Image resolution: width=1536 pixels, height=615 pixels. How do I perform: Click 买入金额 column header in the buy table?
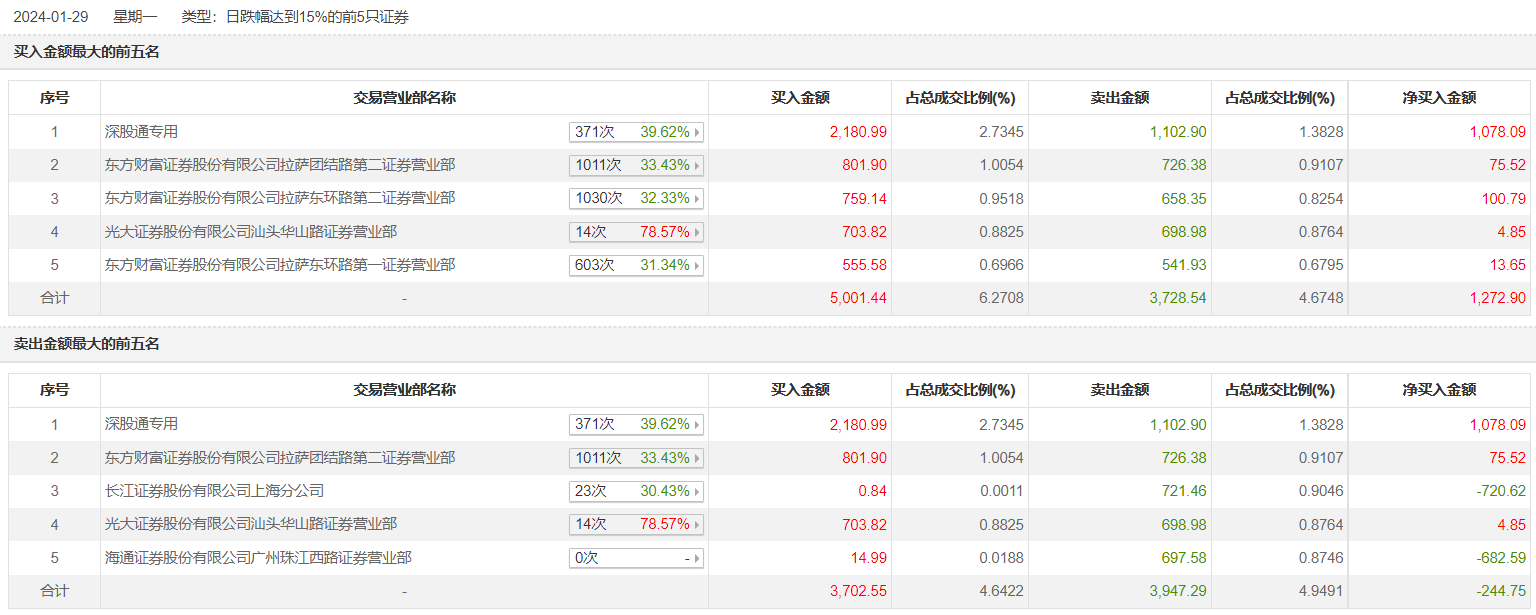click(800, 98)
